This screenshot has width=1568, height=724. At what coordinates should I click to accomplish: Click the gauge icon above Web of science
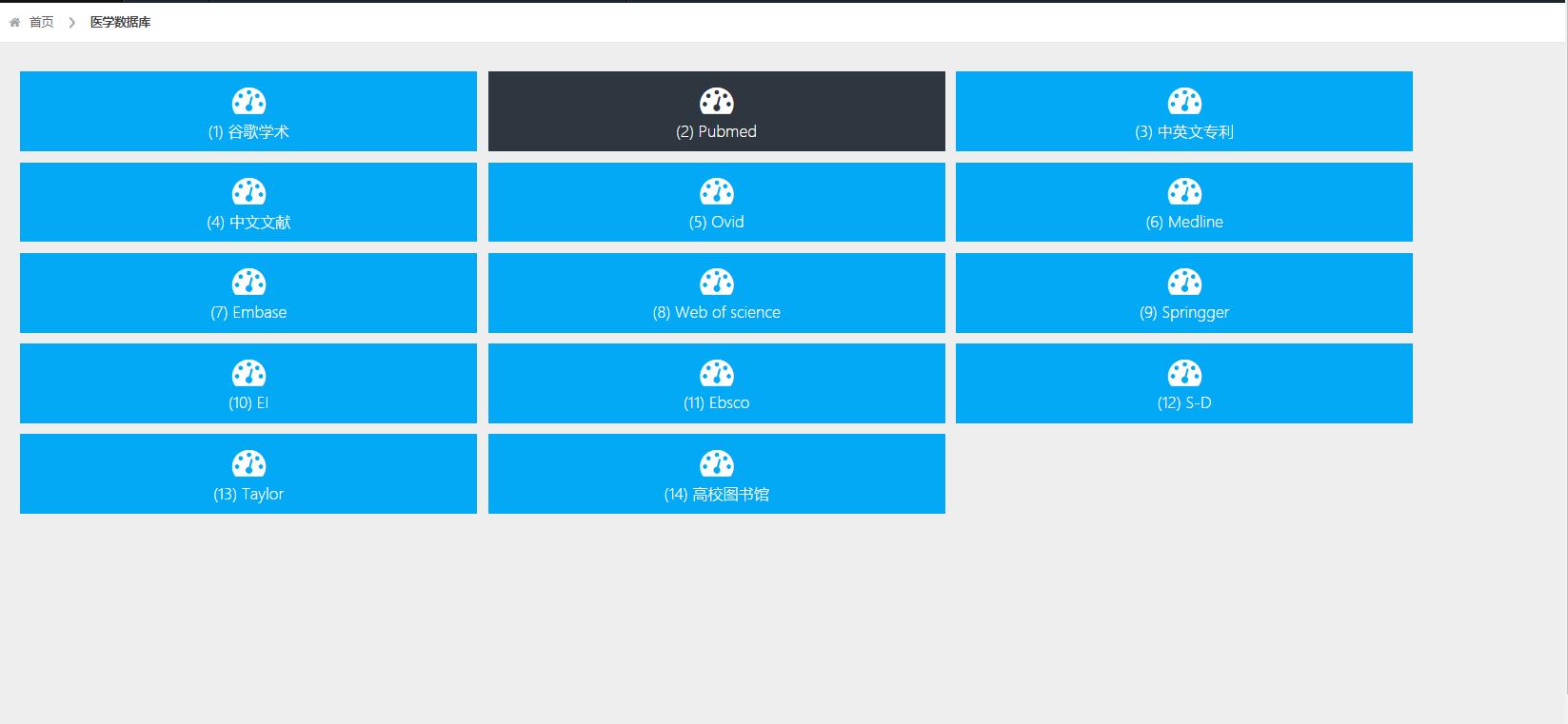717,282
